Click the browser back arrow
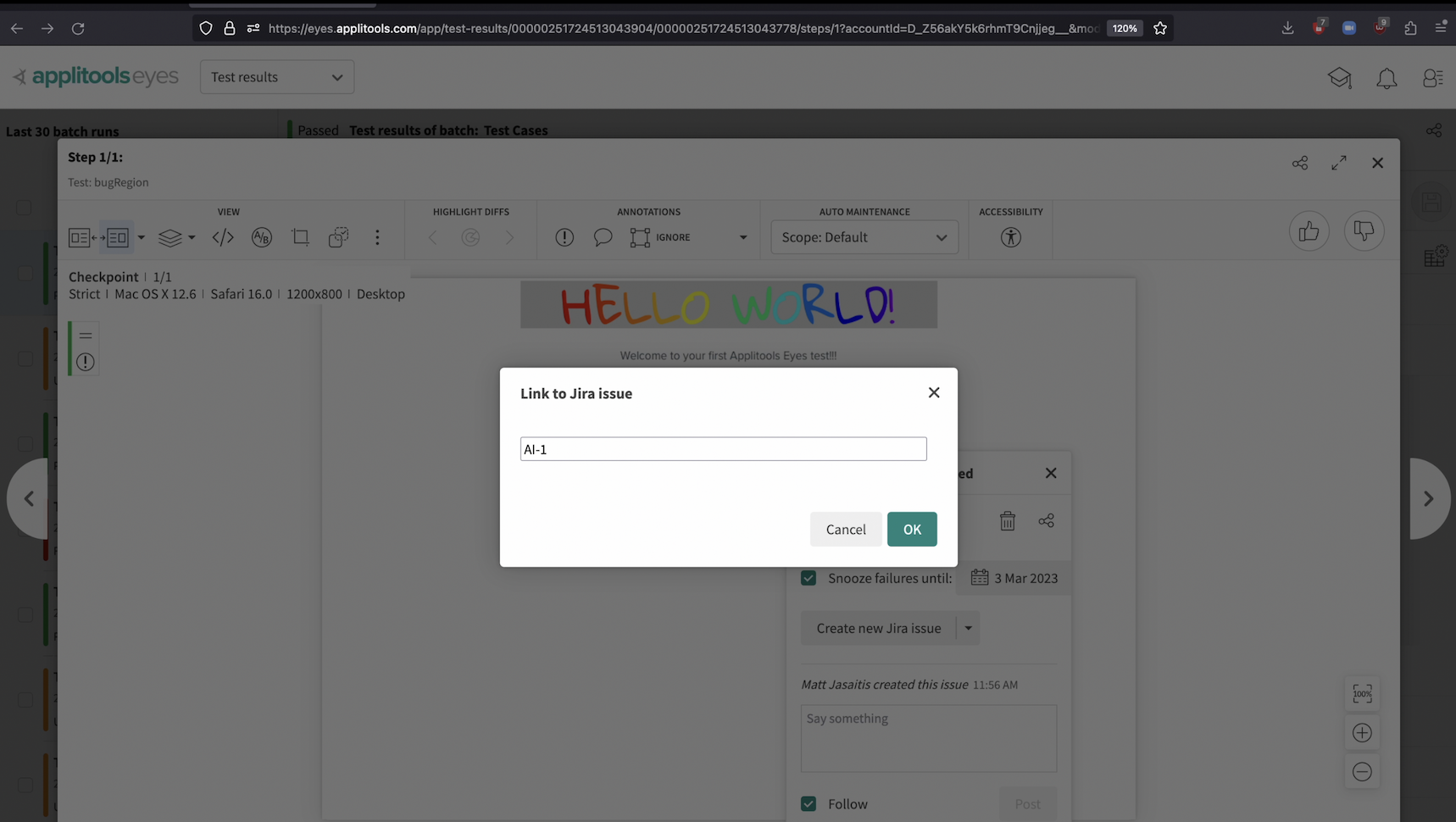 (x=17, y=28)
